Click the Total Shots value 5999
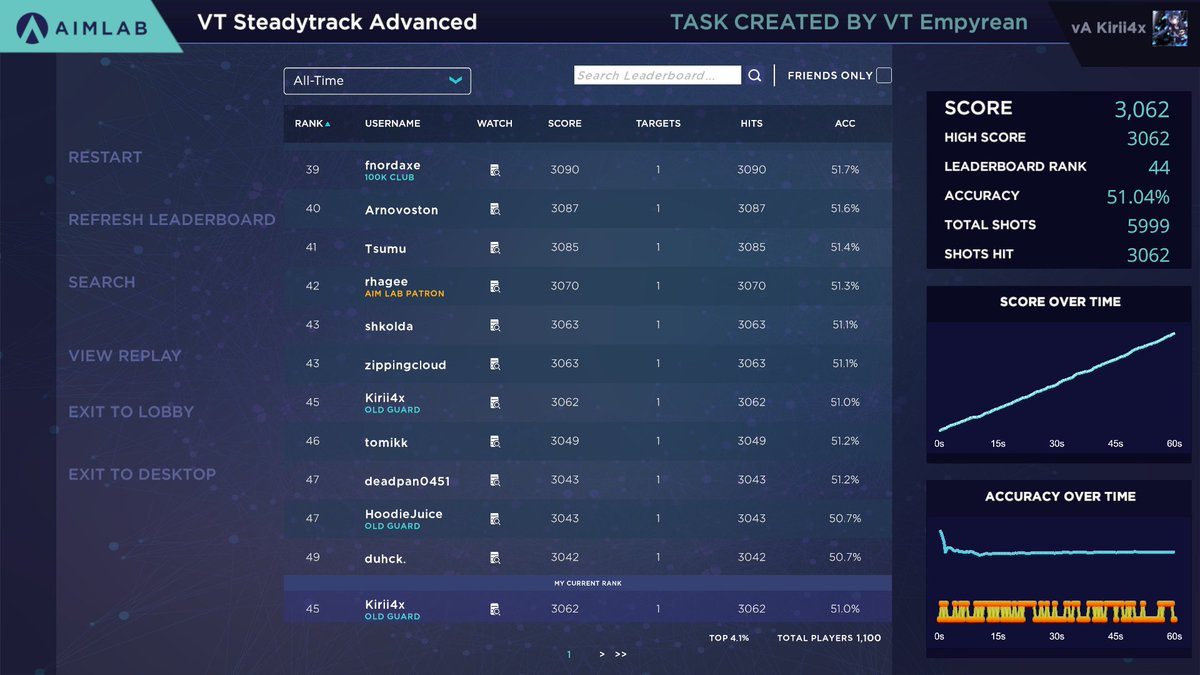The height and width of the screenshot is (675, 1200). coord(1147,226)
